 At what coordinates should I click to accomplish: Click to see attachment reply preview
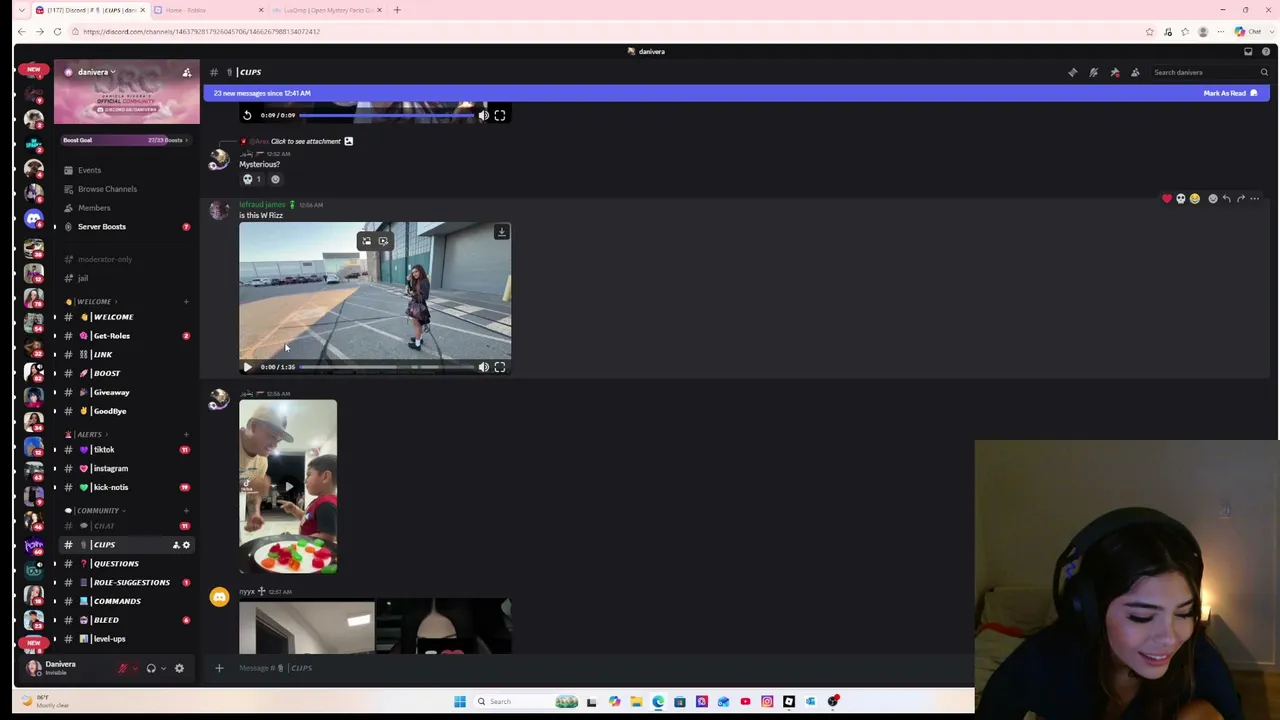[x=306, y=141]
